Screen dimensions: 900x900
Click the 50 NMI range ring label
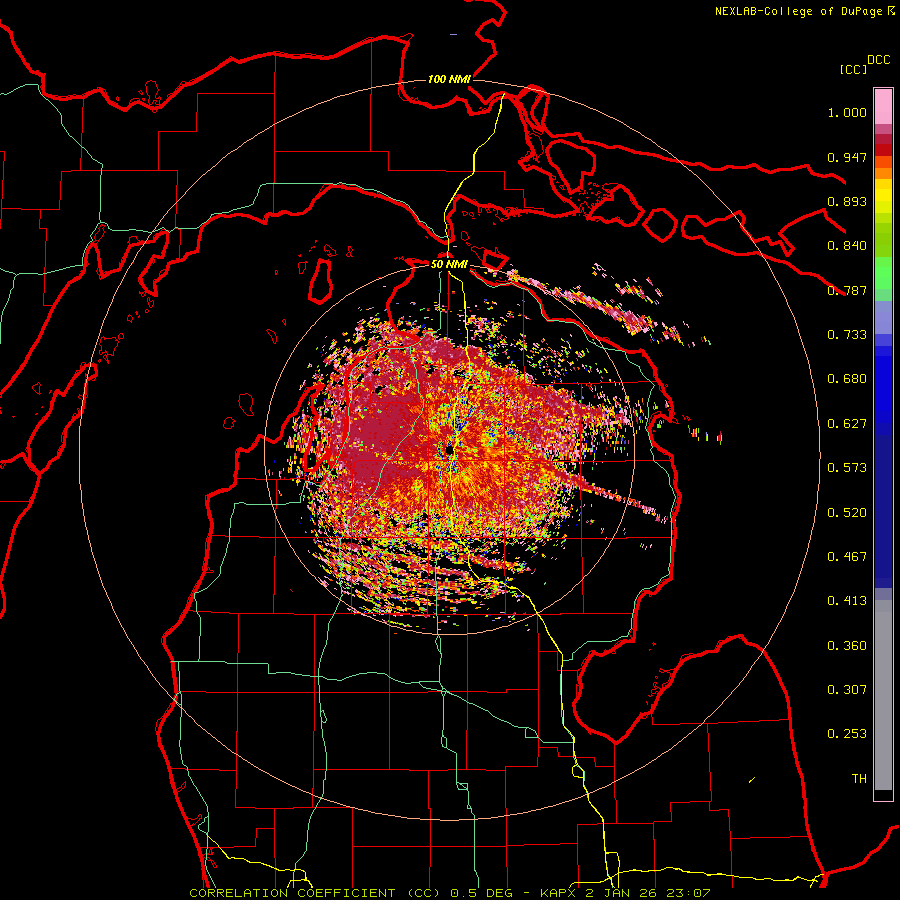coord(449,265)
